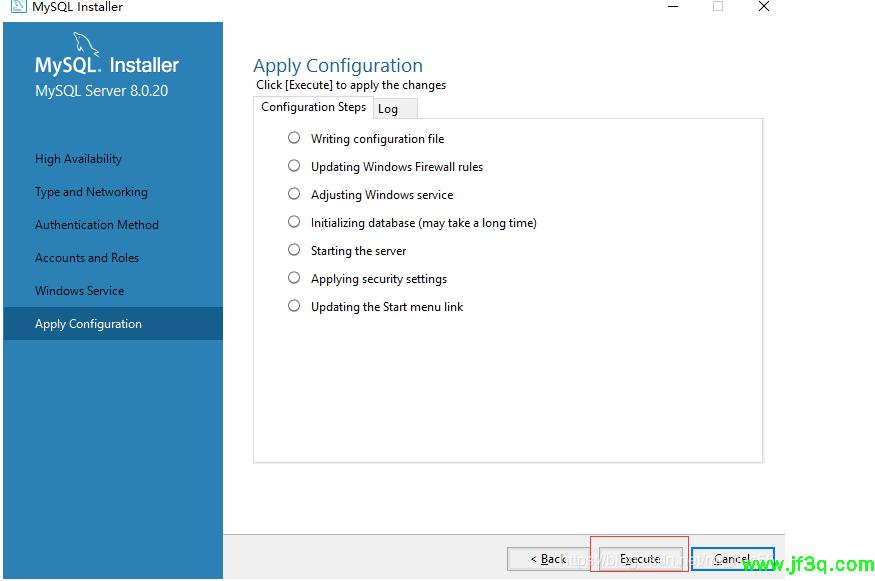
Task: Open Type and Networking sidebar step
Action: tap(91, 192)
